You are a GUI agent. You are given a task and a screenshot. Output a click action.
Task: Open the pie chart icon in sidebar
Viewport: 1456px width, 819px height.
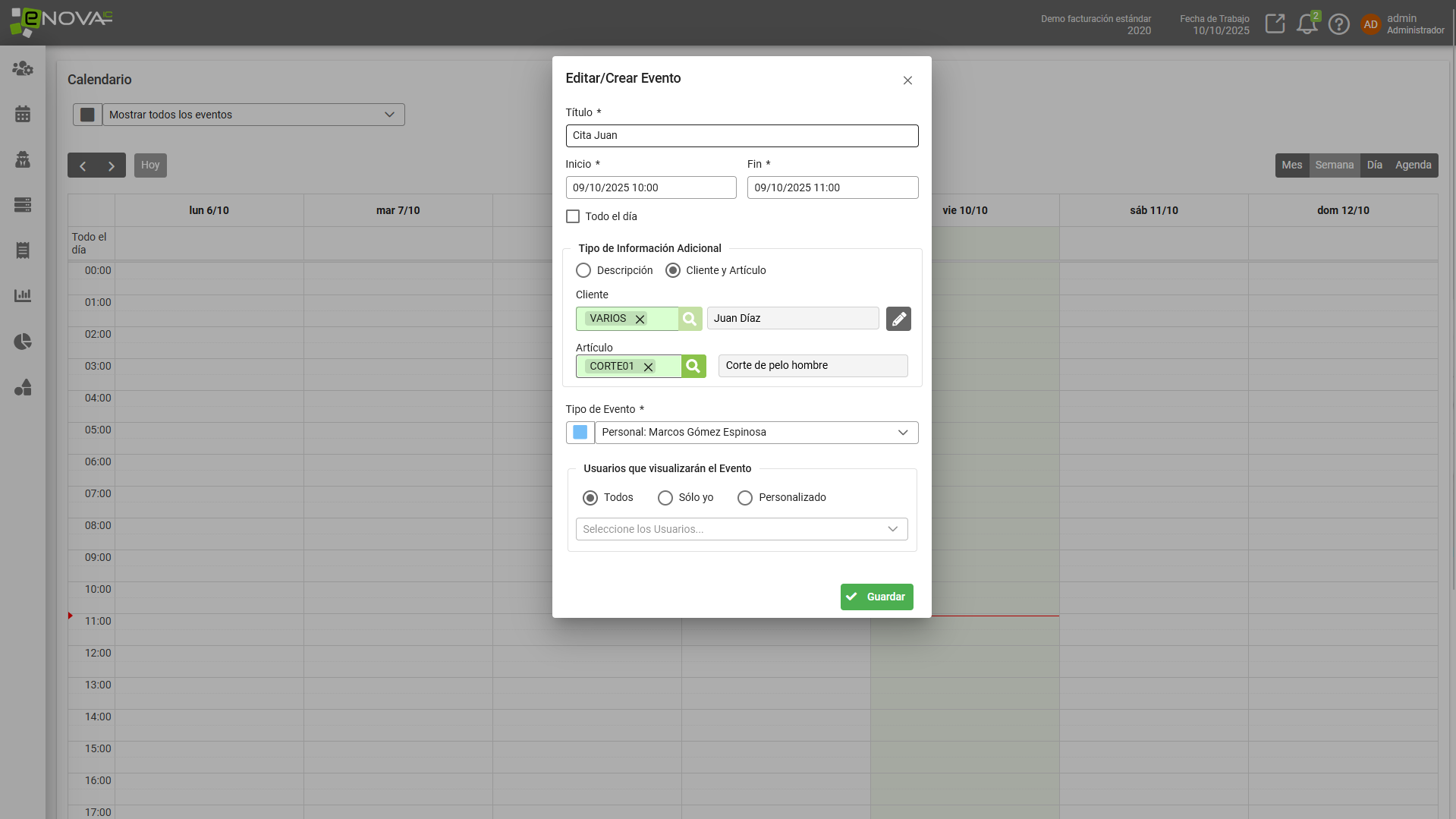click(23, 342)
